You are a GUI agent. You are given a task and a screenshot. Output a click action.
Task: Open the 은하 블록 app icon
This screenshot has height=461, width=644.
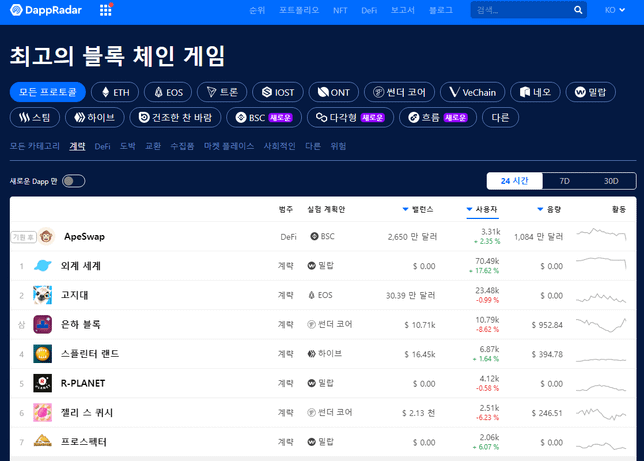click(42, 325)
